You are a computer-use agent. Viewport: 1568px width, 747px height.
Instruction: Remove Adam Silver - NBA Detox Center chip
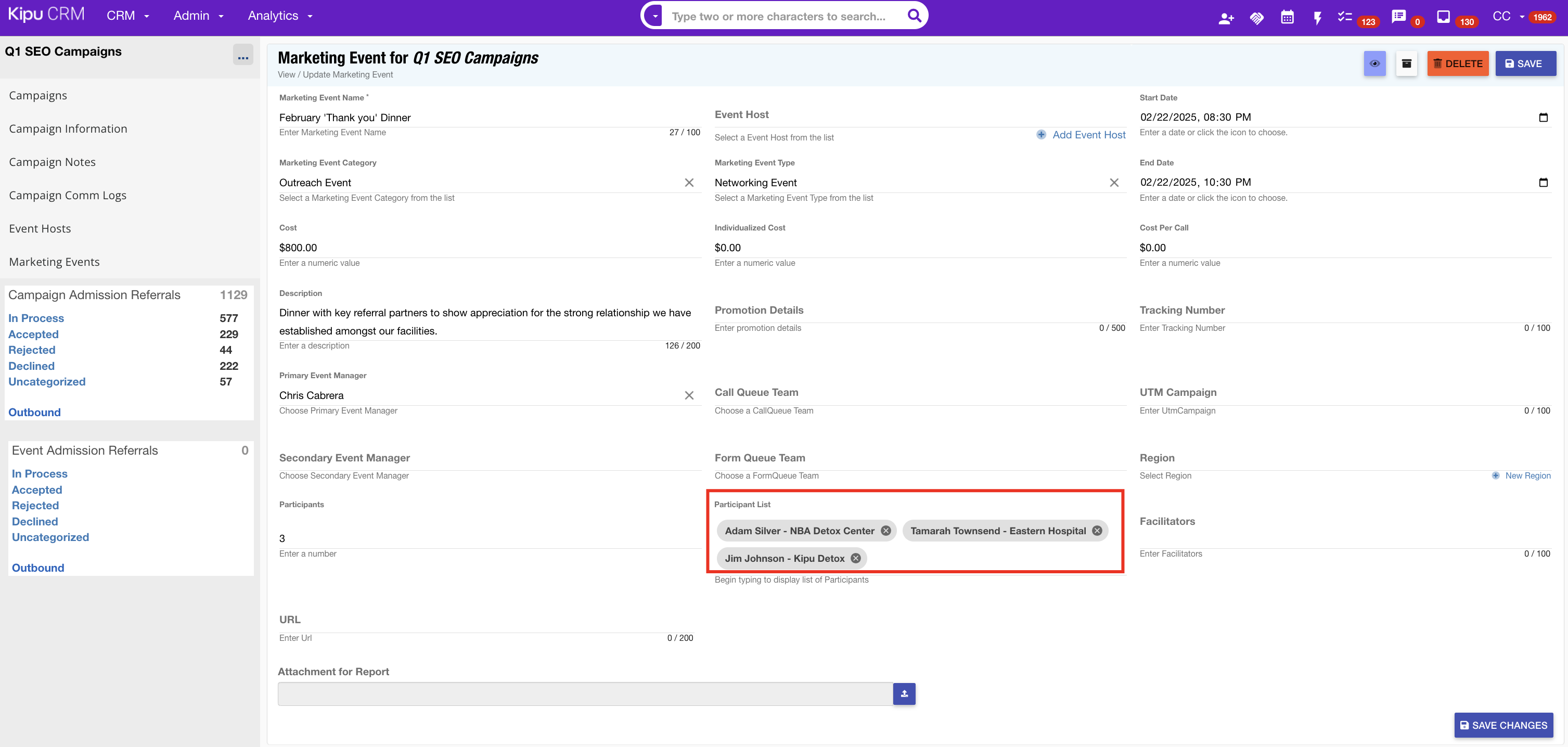click(x=885, y=531)
